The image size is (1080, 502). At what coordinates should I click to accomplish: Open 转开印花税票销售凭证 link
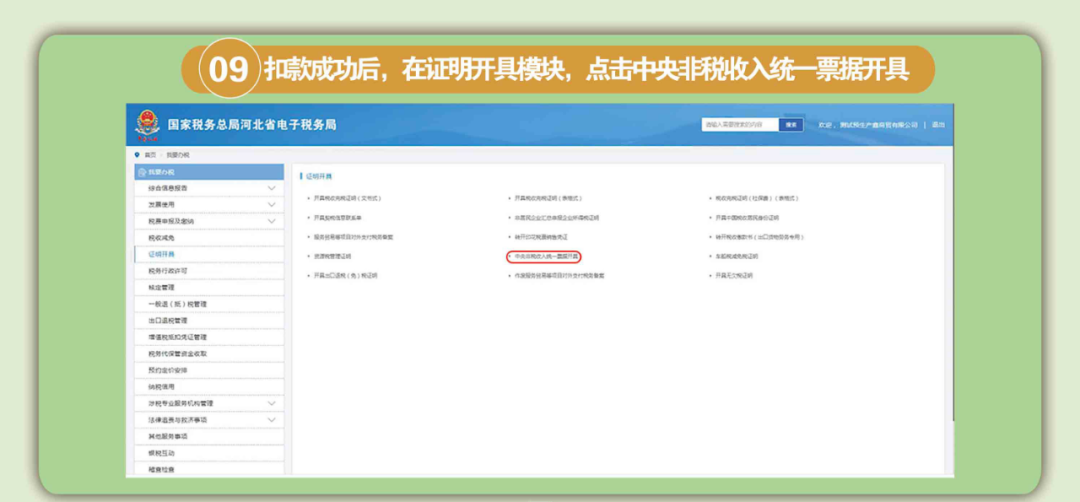pyautogui.click(x=541, y=237)
